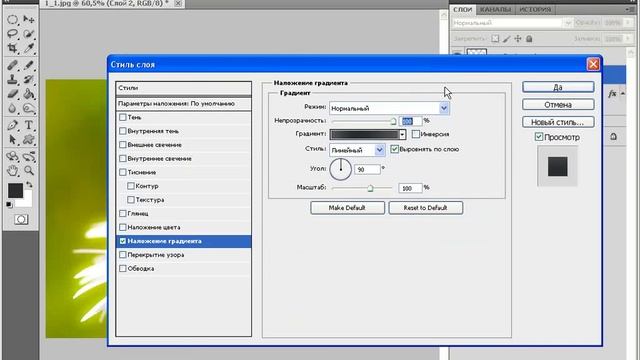Screen dimensions: 640x360
Task: Uncheck Наложение градиента checkbox
Action: [122, 241]
